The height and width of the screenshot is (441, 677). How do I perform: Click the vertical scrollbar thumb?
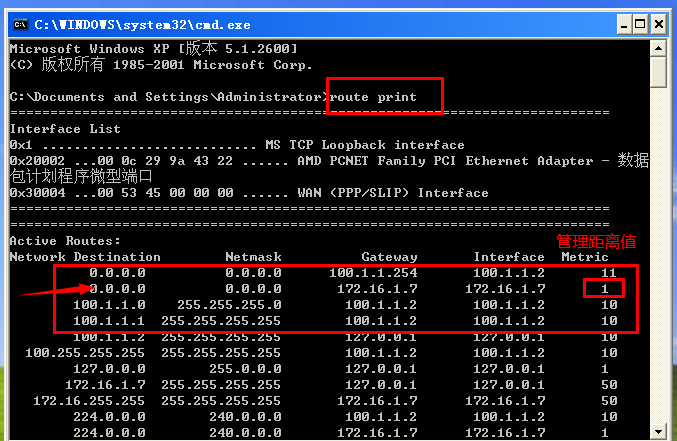click(658, 72)
